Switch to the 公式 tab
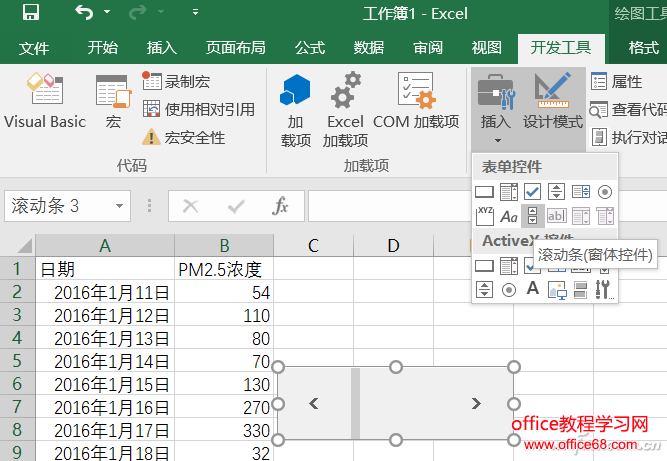 [x=310, y=48]
